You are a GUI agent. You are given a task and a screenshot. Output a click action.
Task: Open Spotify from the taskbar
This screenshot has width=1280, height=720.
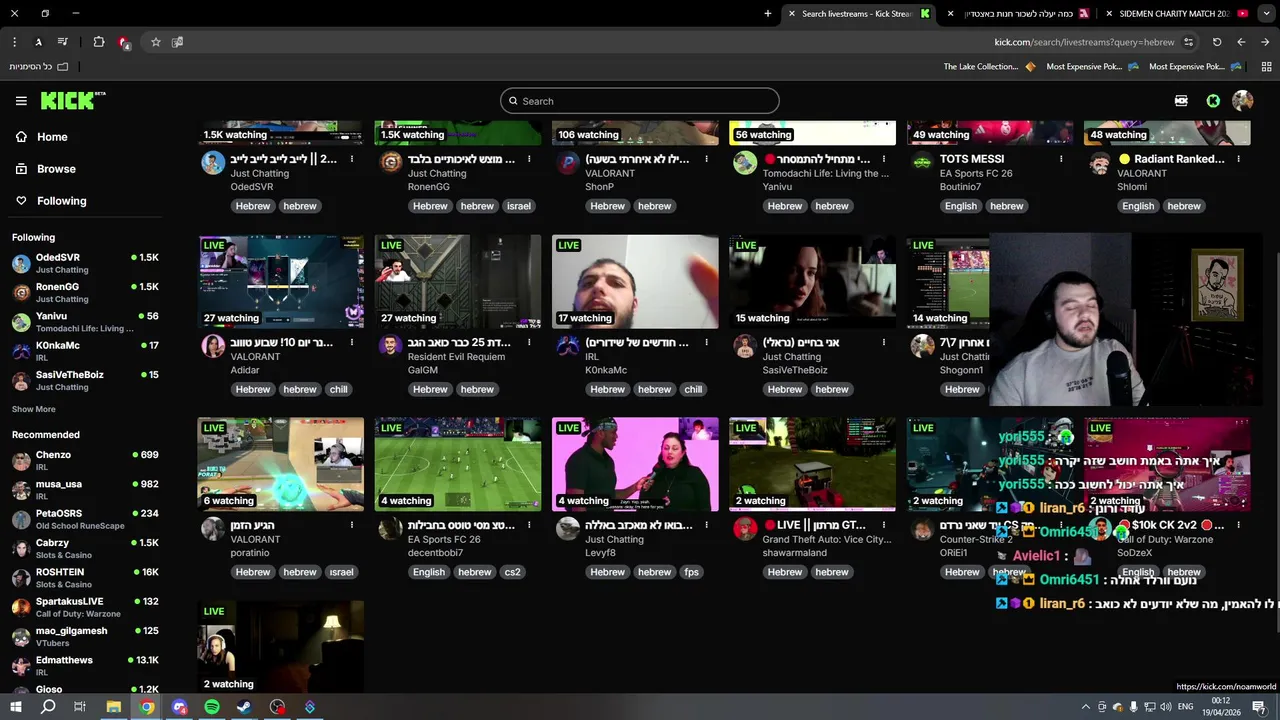212,707
